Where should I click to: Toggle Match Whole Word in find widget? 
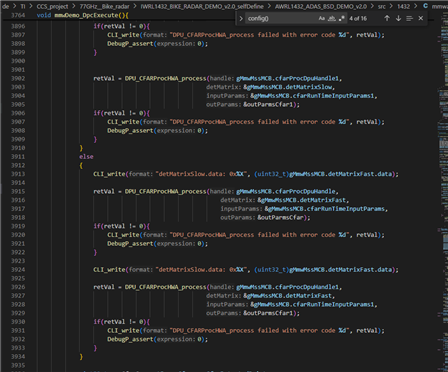(x=331, y=18)
